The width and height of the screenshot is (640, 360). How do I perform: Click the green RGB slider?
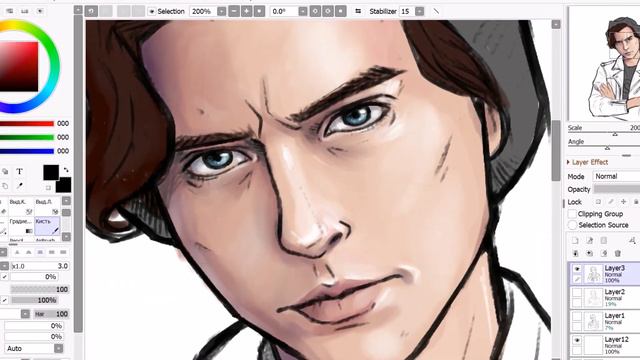pyautogui.click(x=27, y=137)
